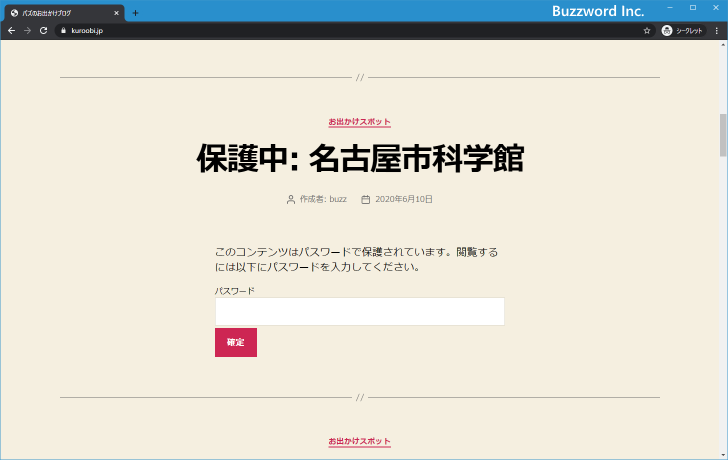Open a new tab with the plus button
The height and width of the screenshot is (460, 728).
135,13
